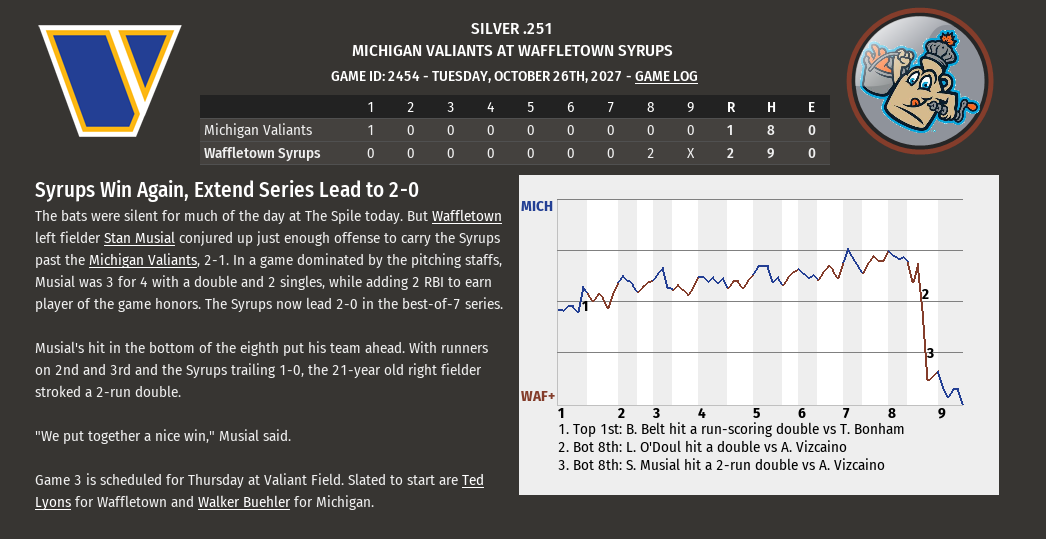Click the MICH label on the chart
The width and height of the screenshot is (1046, 539).
(538, 206)
